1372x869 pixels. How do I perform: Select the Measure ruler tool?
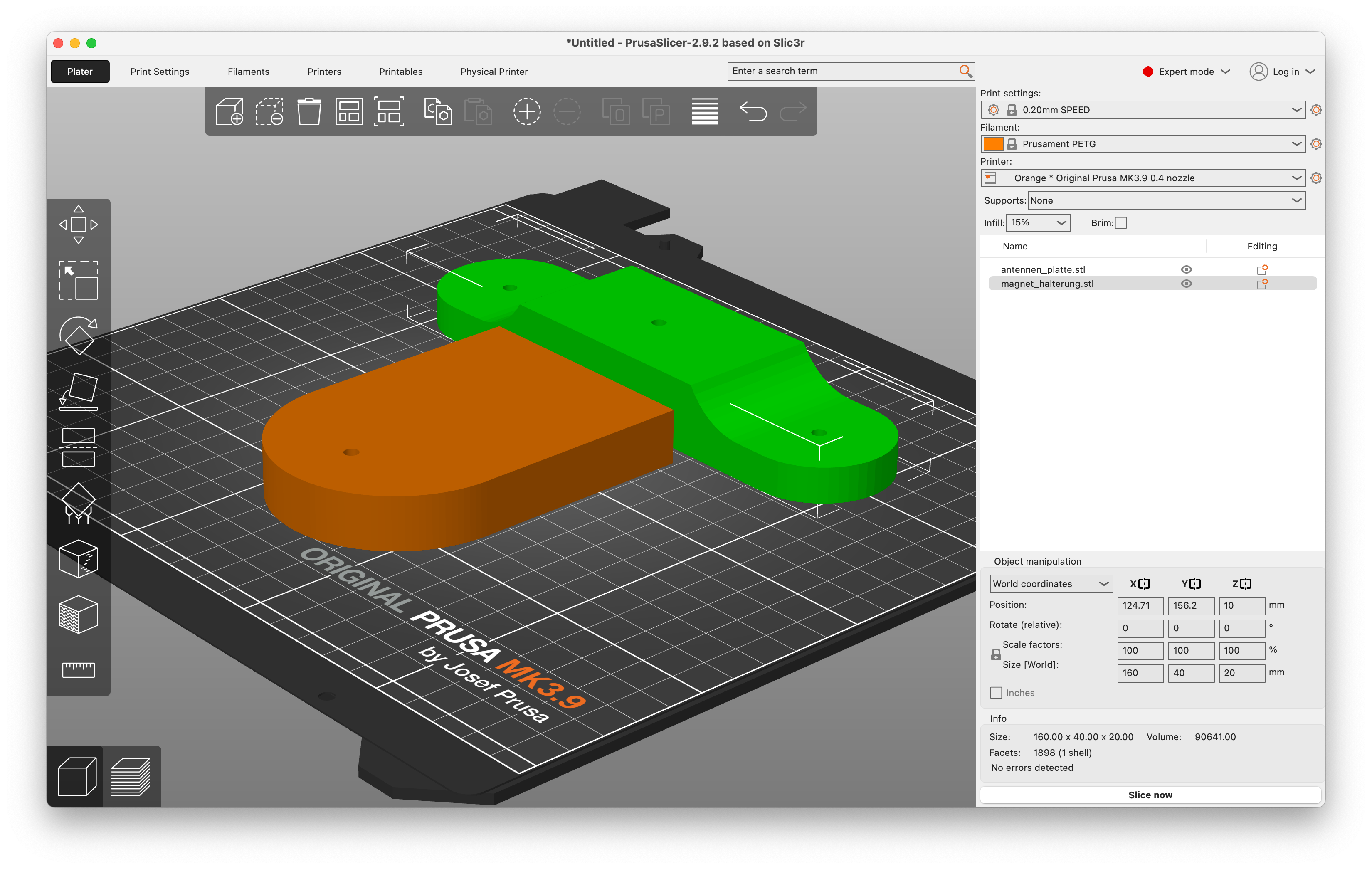[79, 669]
